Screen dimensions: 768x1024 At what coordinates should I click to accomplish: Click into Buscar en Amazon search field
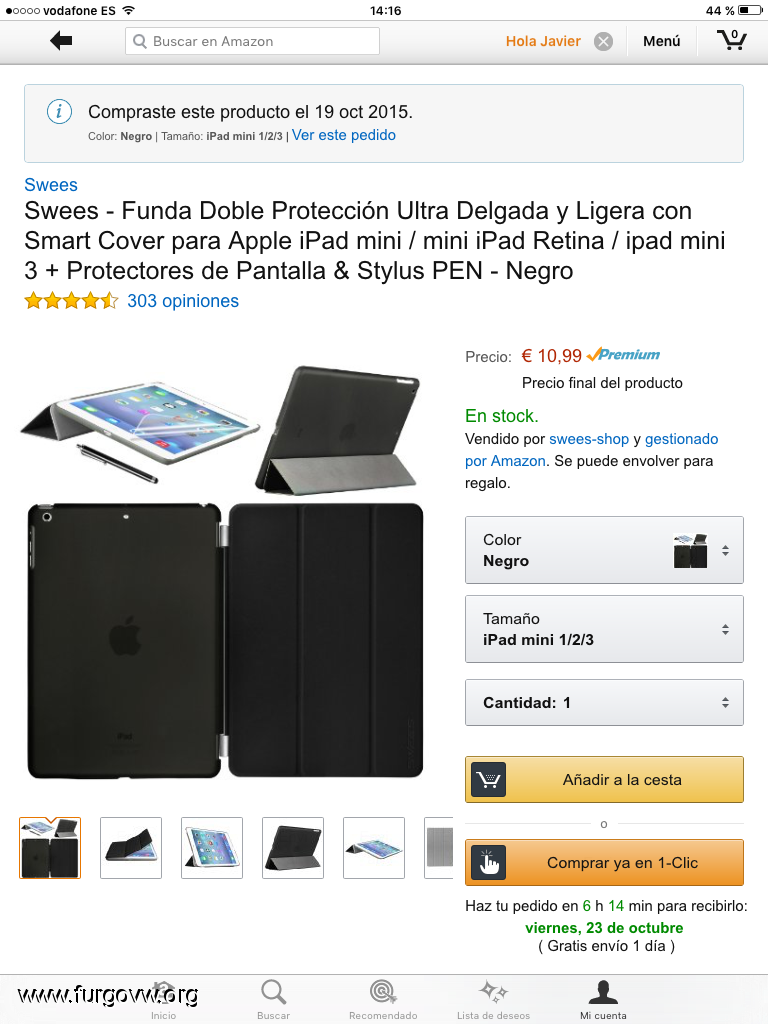(252, 41)
